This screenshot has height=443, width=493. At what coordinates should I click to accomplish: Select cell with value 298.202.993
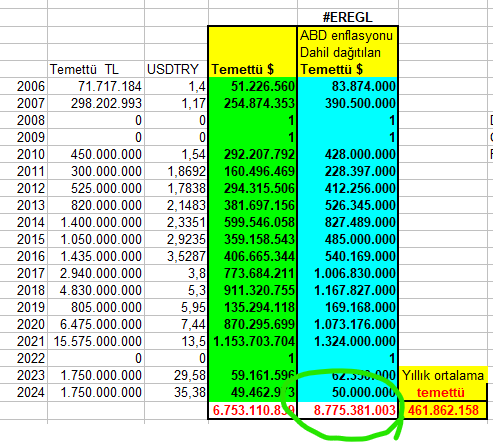point(96,103)
